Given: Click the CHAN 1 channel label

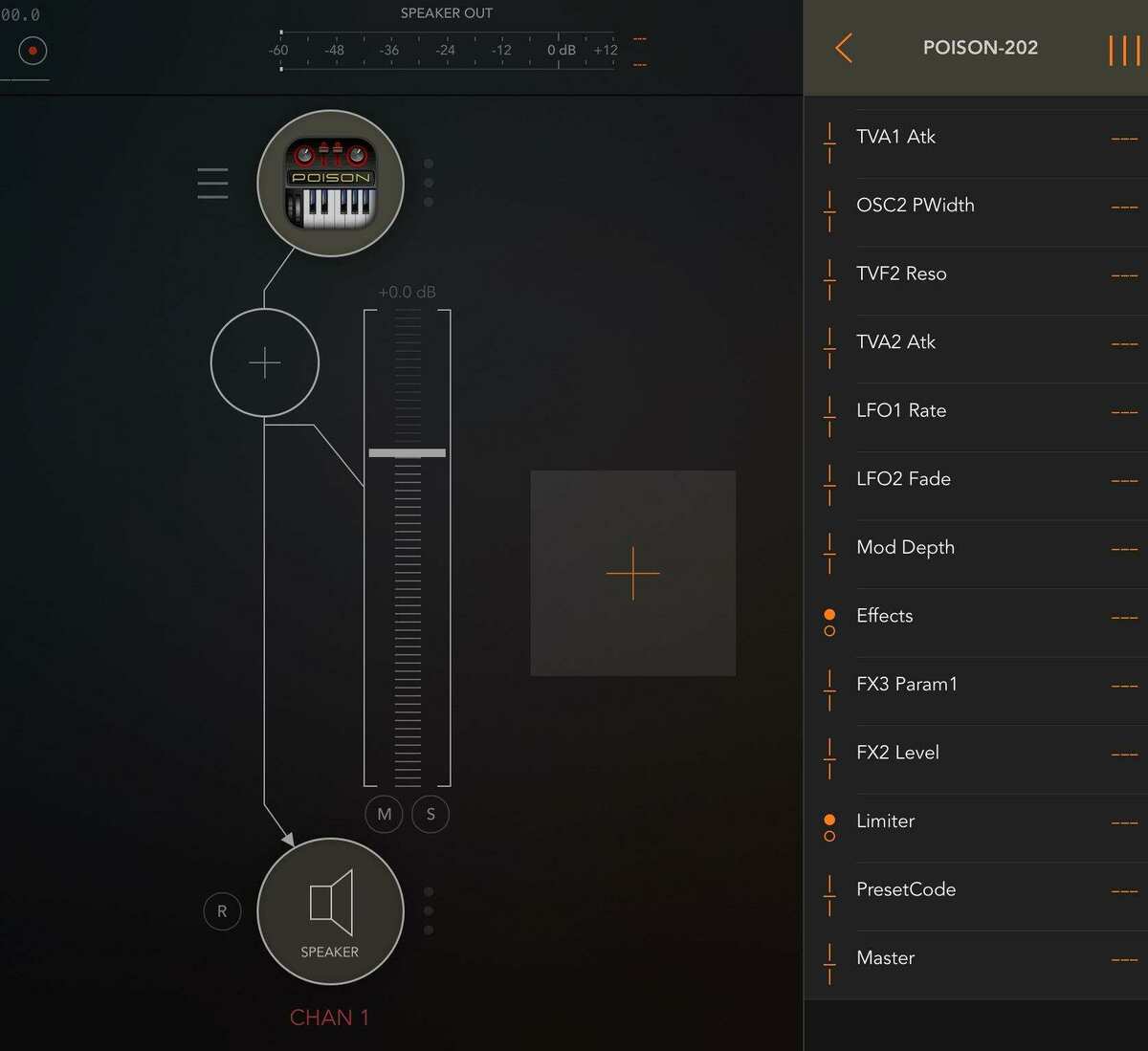Looking at the screenshot, I should tap(329, 1018).
